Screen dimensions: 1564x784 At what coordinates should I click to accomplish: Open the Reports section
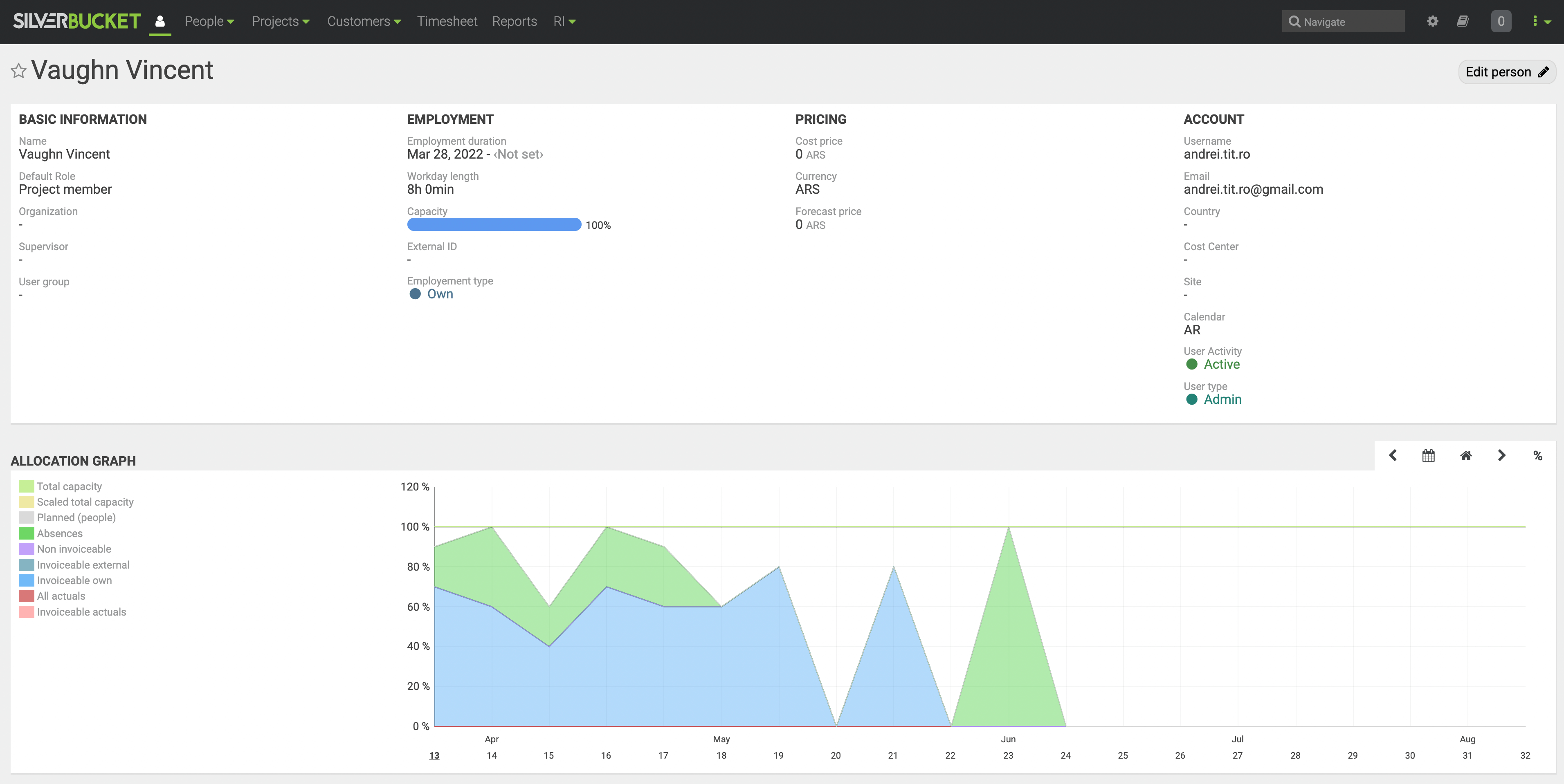pos(514,20)
